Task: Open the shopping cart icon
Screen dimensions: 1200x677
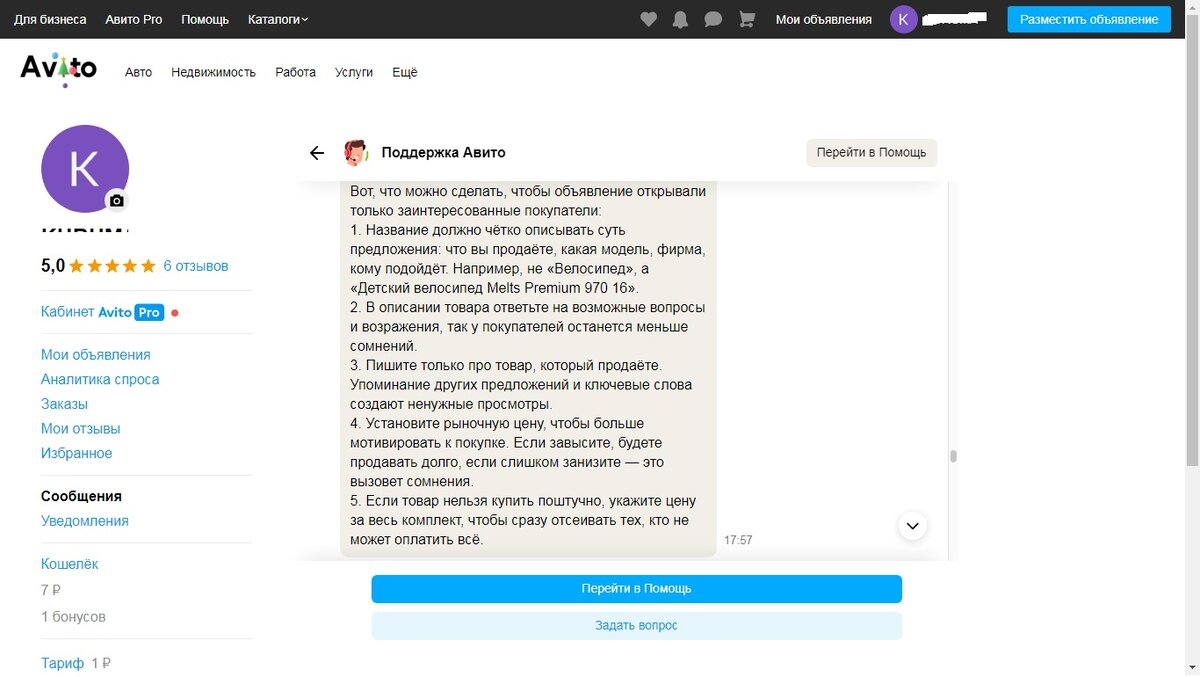Action: pos(746,19)
